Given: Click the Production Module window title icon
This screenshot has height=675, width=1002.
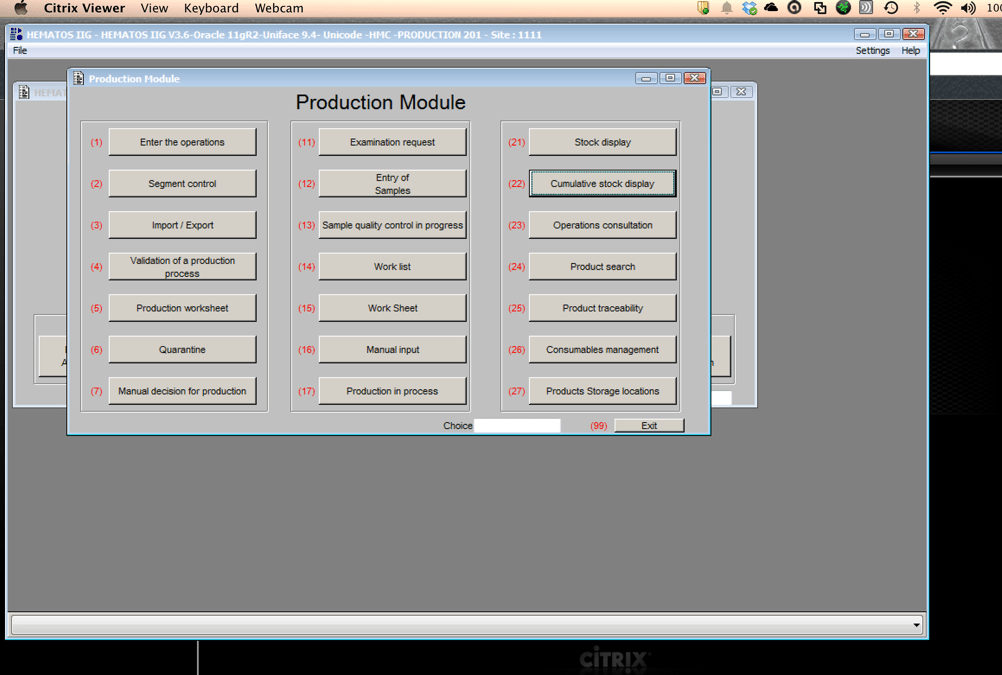Looking at the screenshot, I should click(x=78, y=78).
